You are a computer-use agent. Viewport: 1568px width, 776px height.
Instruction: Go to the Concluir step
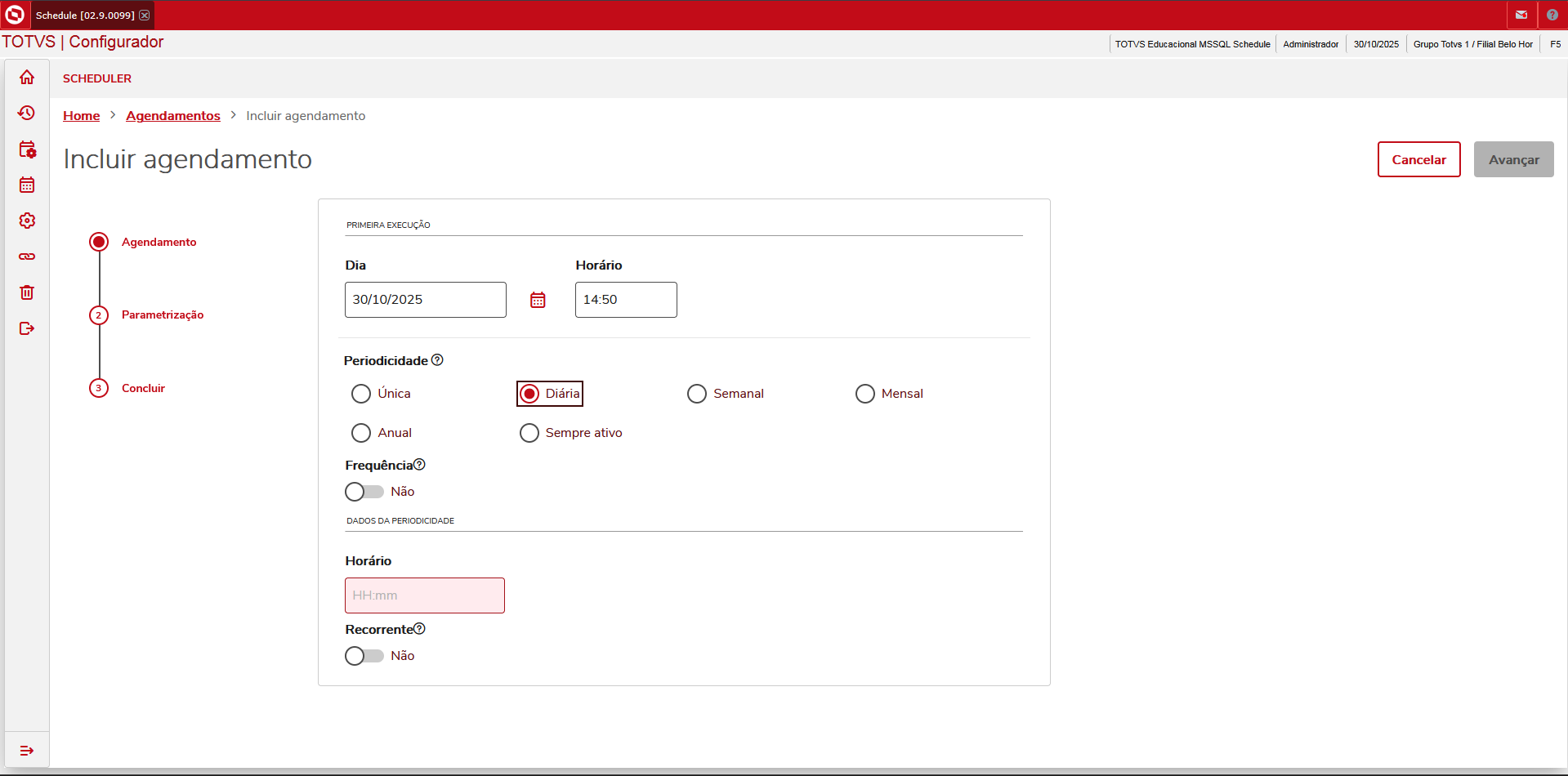[127, 388]
